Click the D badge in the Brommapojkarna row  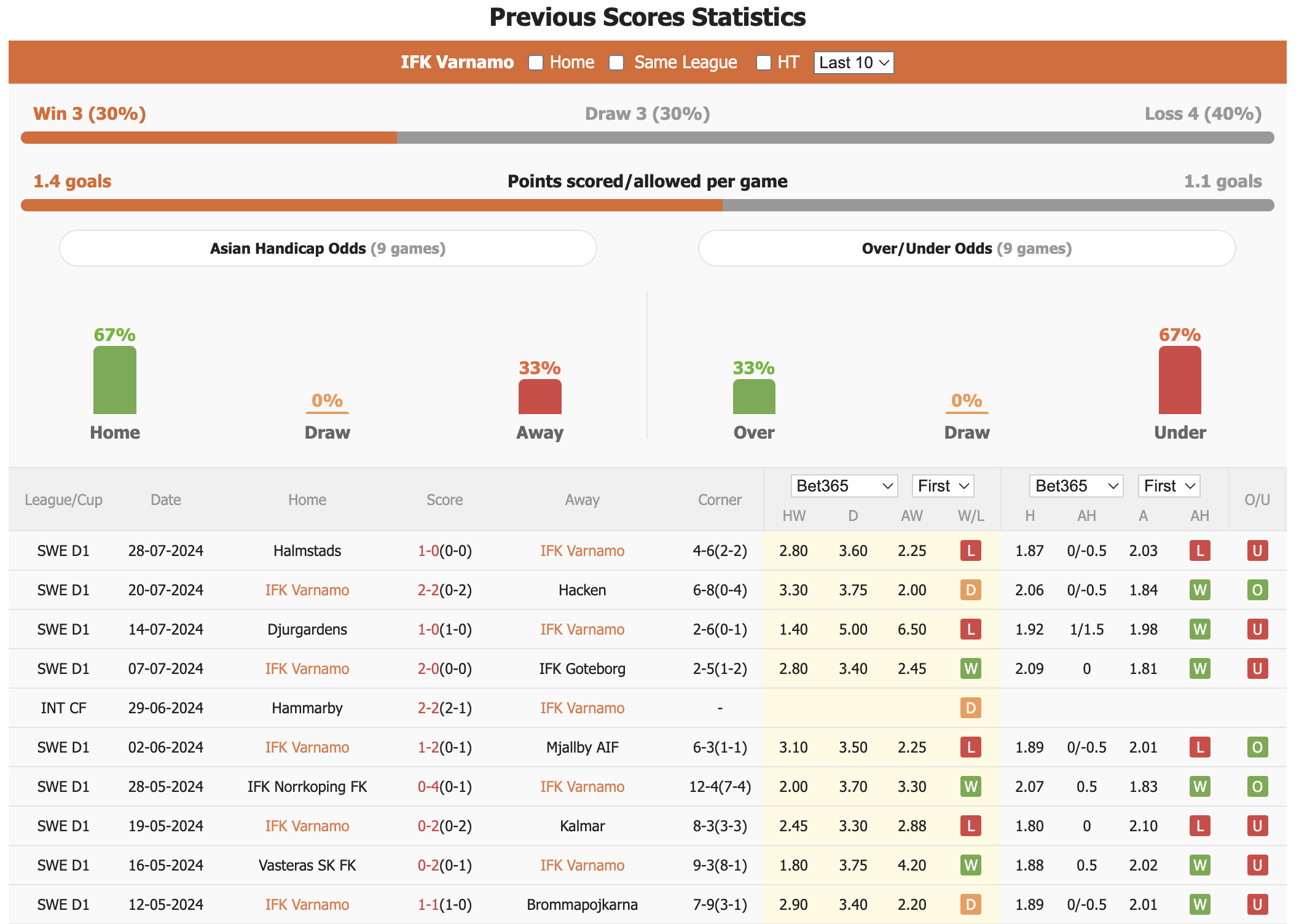pyautogui.click(x=971, y=904)
